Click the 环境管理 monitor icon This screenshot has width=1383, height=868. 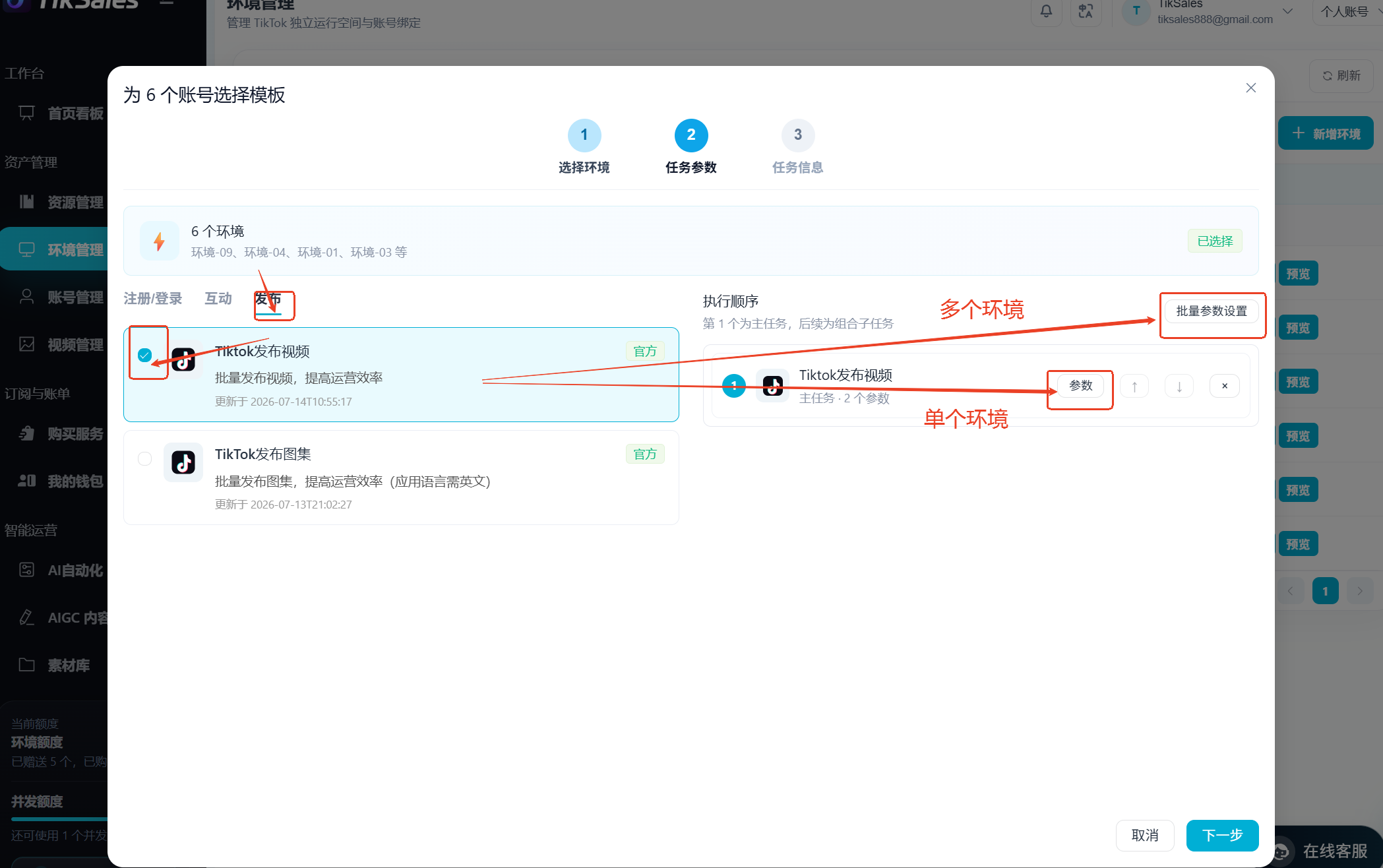26,249
